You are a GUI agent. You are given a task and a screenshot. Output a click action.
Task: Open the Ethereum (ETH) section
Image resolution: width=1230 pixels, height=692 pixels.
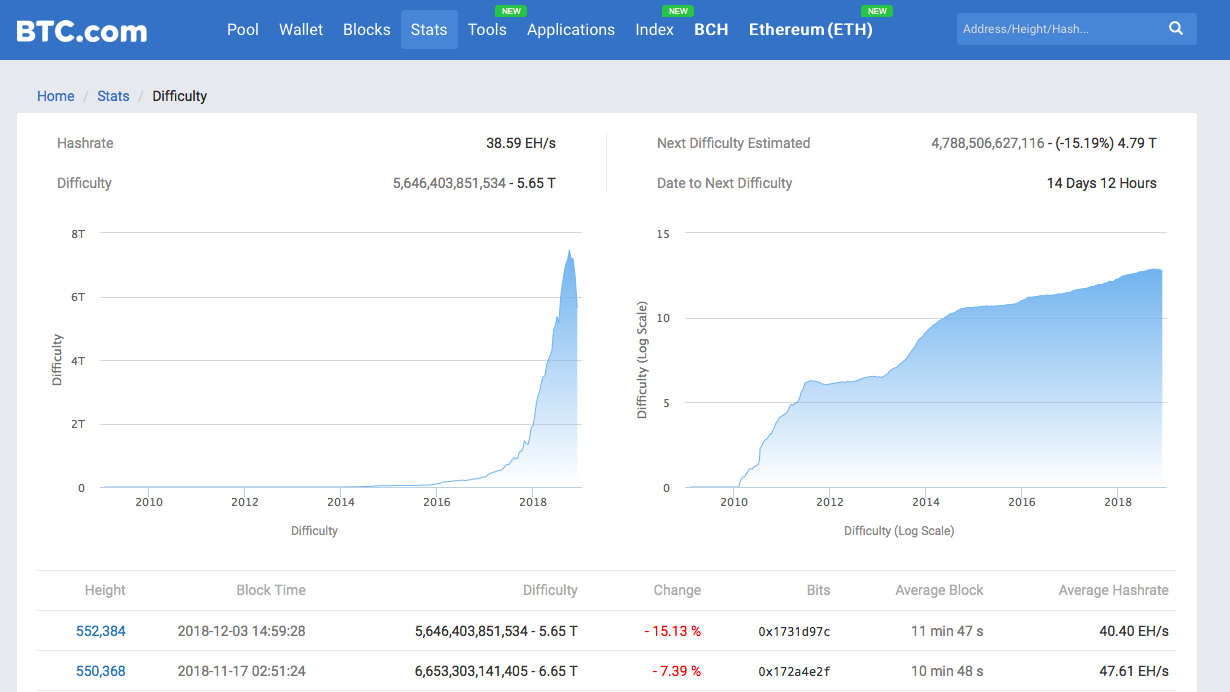click(811, 30)
